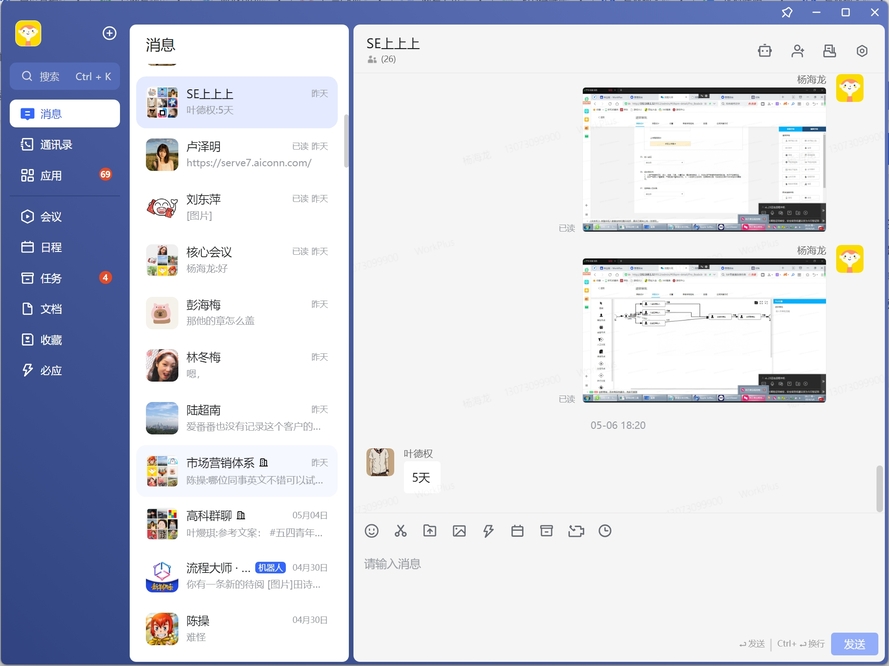This screenshot has width=889, height=666.
Task: Click the 任务 red badge showing 4
Action: (x=105, y=278)
